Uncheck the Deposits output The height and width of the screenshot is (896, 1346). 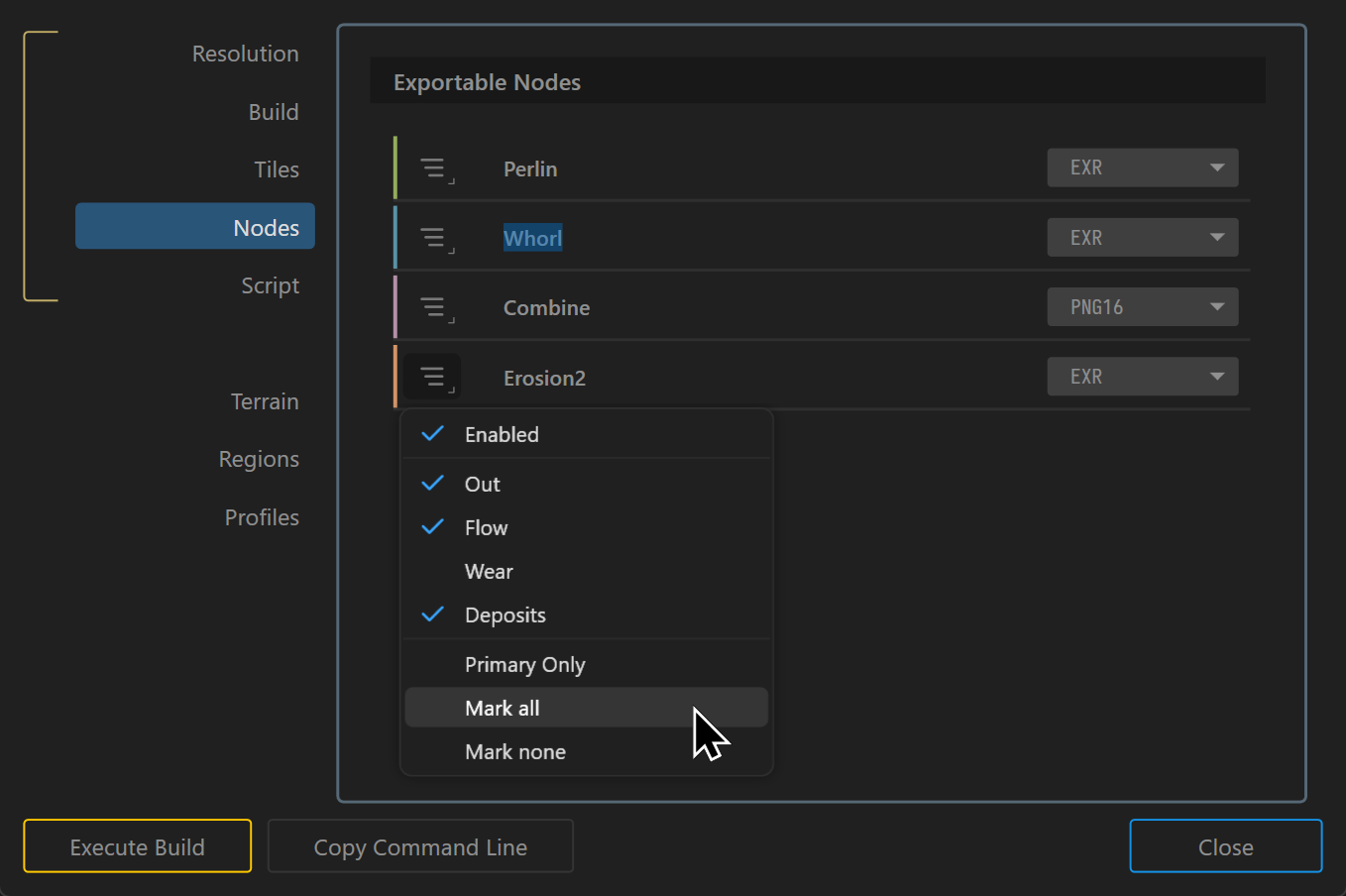[x=505, y=615]
